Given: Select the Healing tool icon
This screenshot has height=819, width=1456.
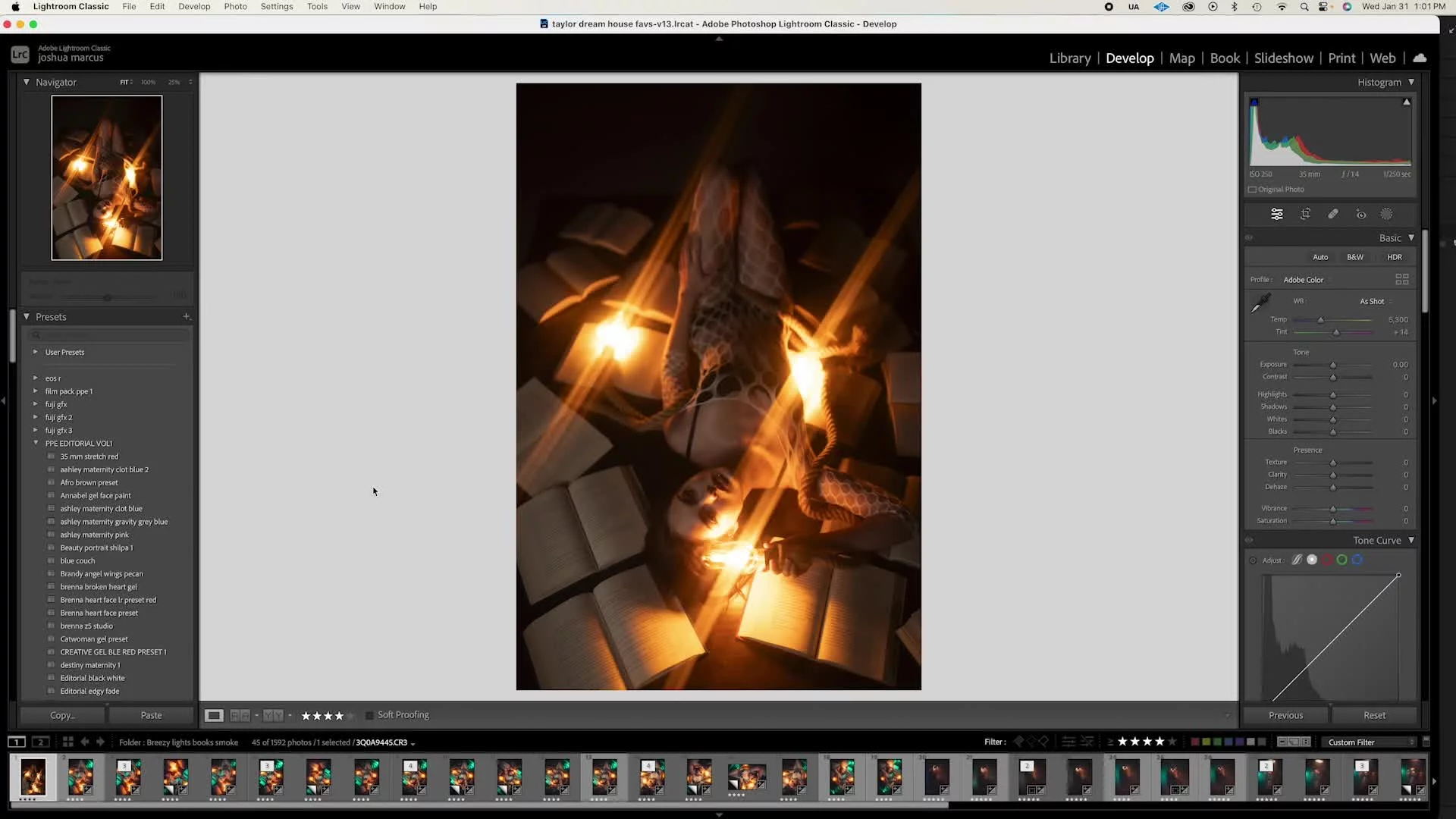Looking at the screenshot, I should (x=1333, y=215).
